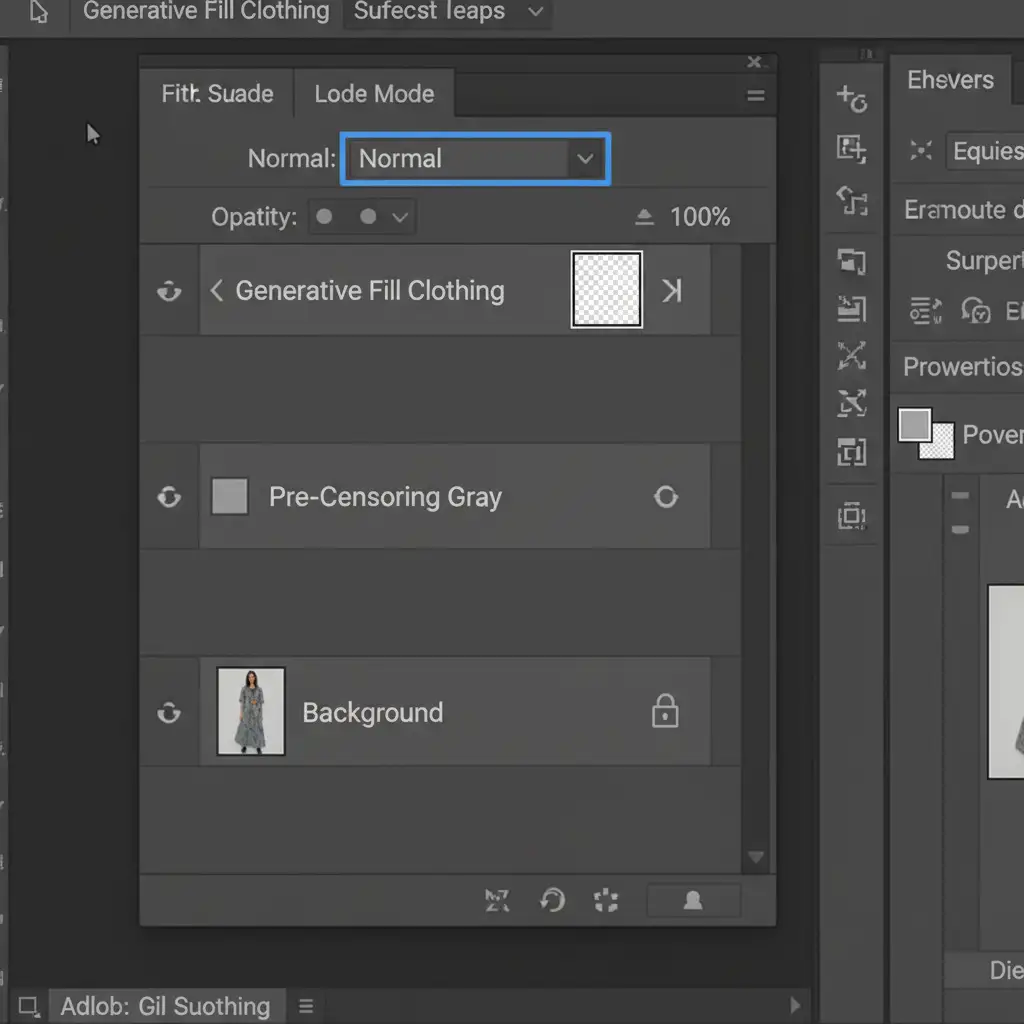The height and width of the screenshot is (1024, 1024).
Task: Expand the Opatity dropdown control
Action: 362,217
